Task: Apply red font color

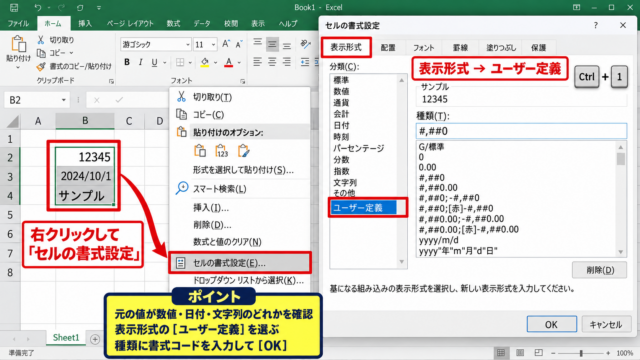Action: (229, 62)
